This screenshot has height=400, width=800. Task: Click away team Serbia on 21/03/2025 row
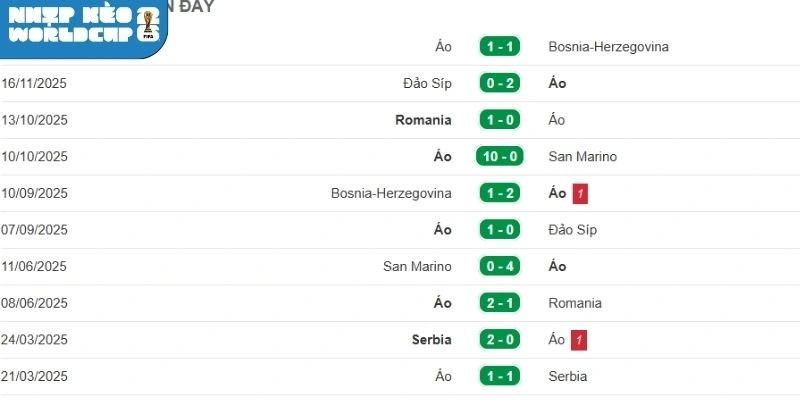567,377
